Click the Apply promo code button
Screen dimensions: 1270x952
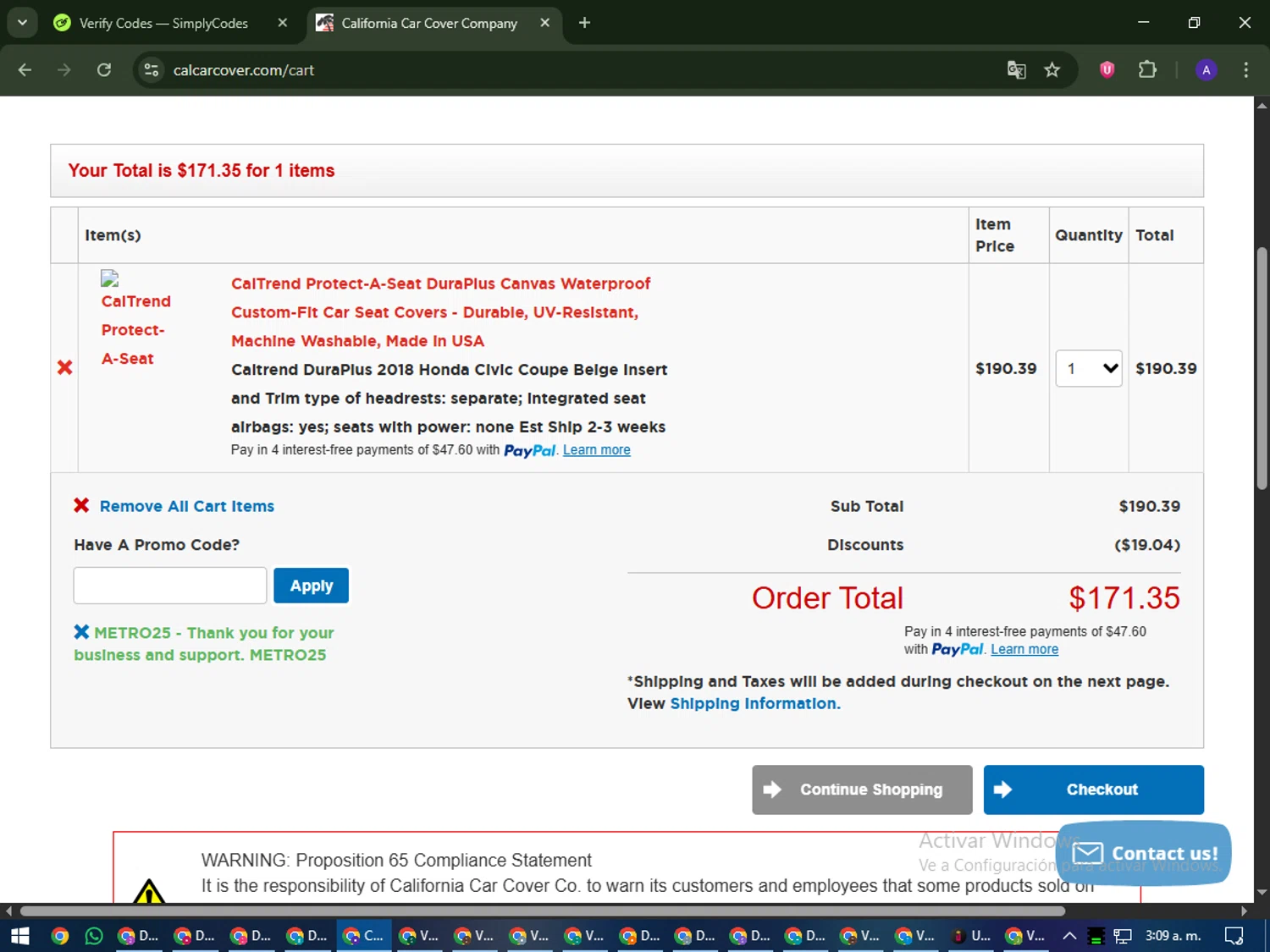pyautogui.click(x=311, y=586)
